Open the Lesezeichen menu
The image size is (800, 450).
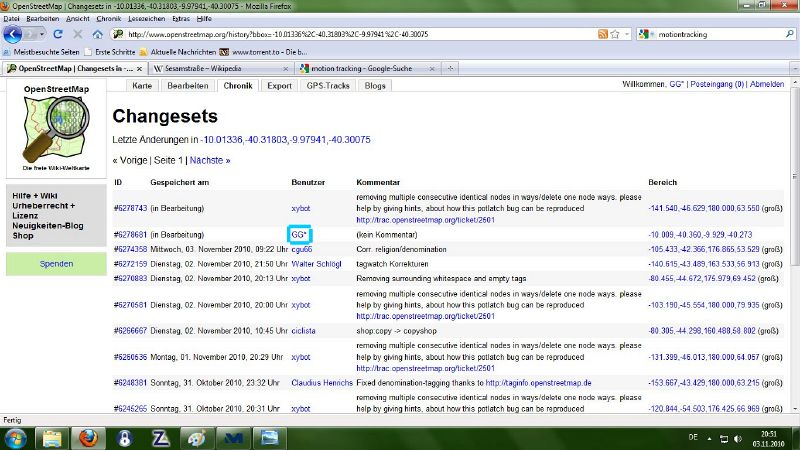click(x=146, y=19)
